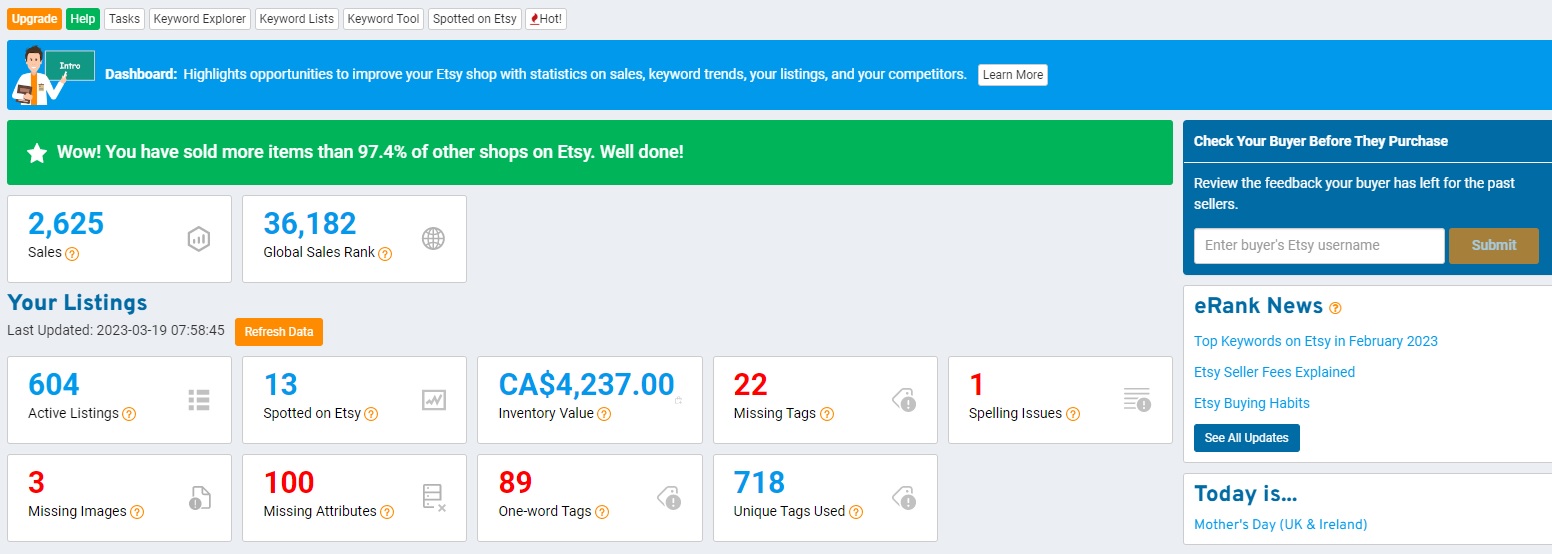The image size is (1552, 554).
Task: Click the CA$4,237.00 inventory value
Action: 587,384
